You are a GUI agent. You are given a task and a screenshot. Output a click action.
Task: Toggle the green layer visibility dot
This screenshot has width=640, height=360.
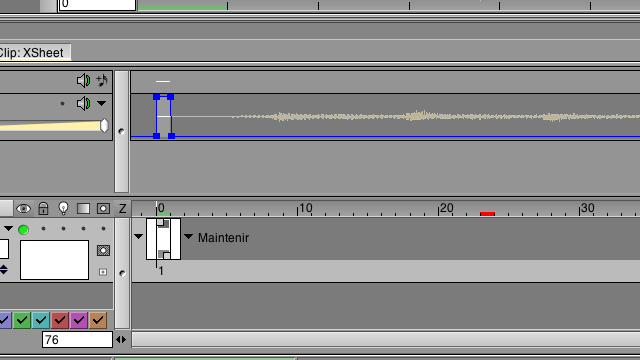tap(23, 230)
